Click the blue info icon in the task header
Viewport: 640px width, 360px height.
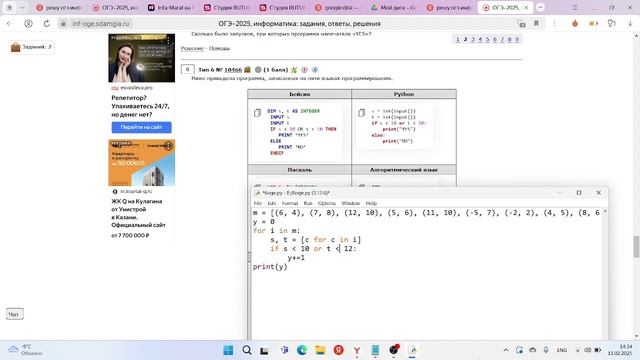[315, 70]
